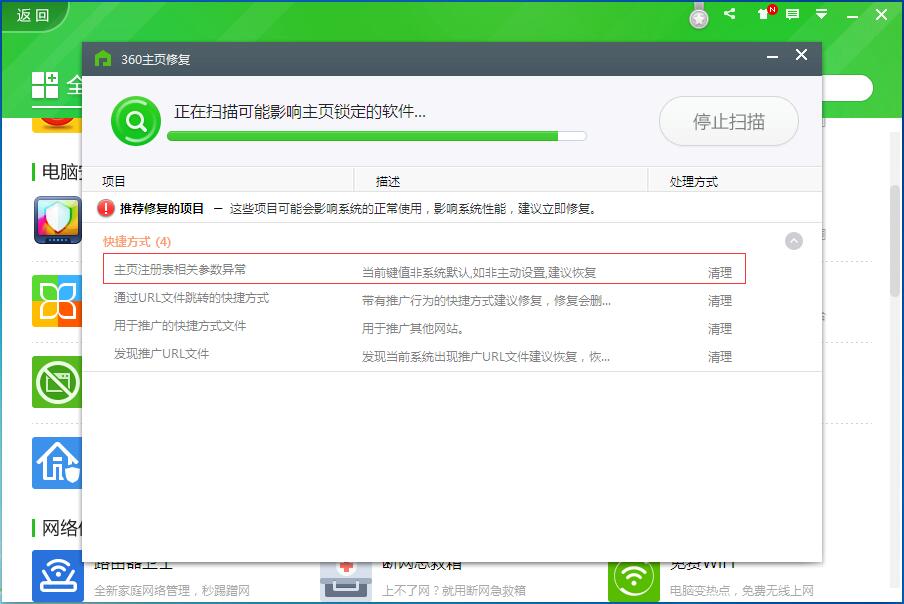Open 路由器卫士 (Router Guard)
The width and height of the screenshot is (904, 604).
tap(57, 576)
